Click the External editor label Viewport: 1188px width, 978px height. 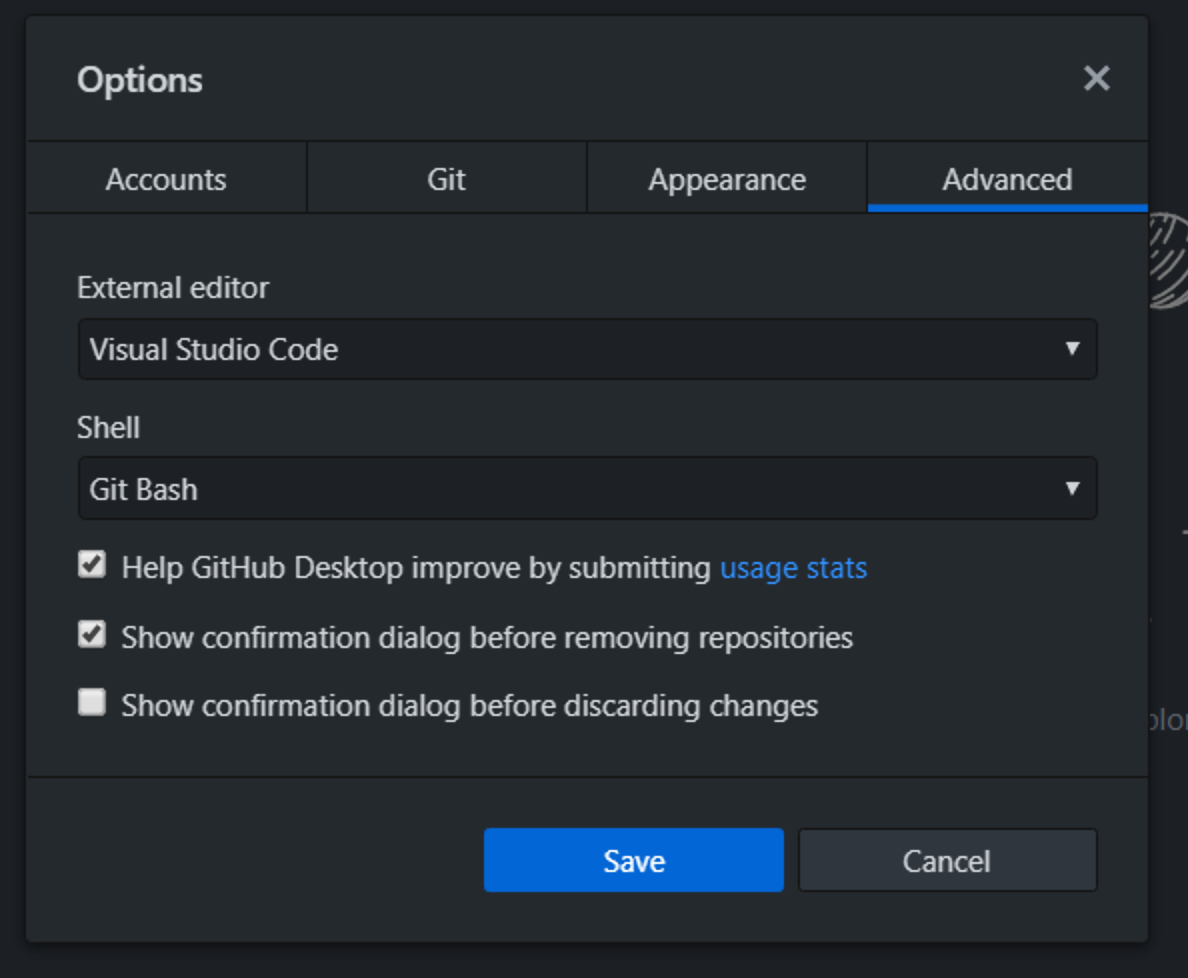pyautogui.click(x=172, y=287)
